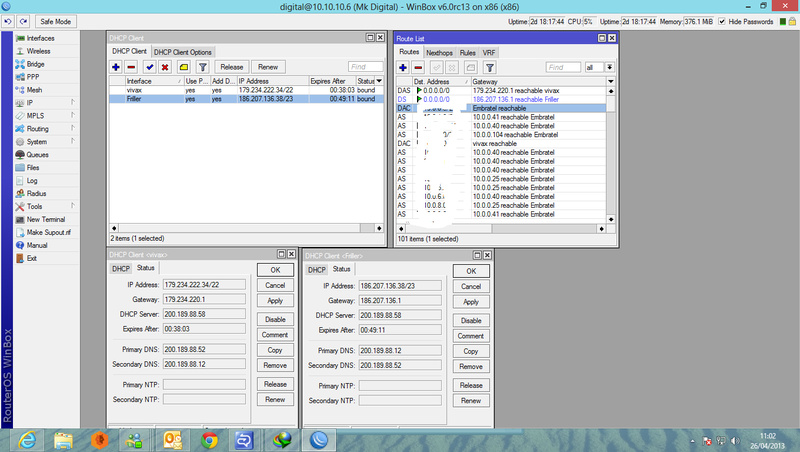Switch to the Nexthops tab in Route List

click(x=439, y=53)
